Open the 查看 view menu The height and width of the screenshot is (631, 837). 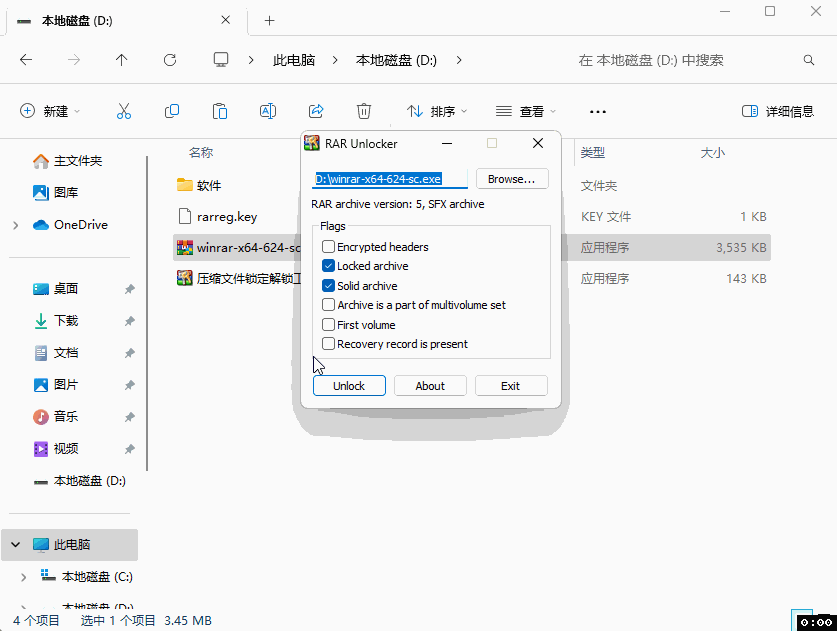(526, 111)
